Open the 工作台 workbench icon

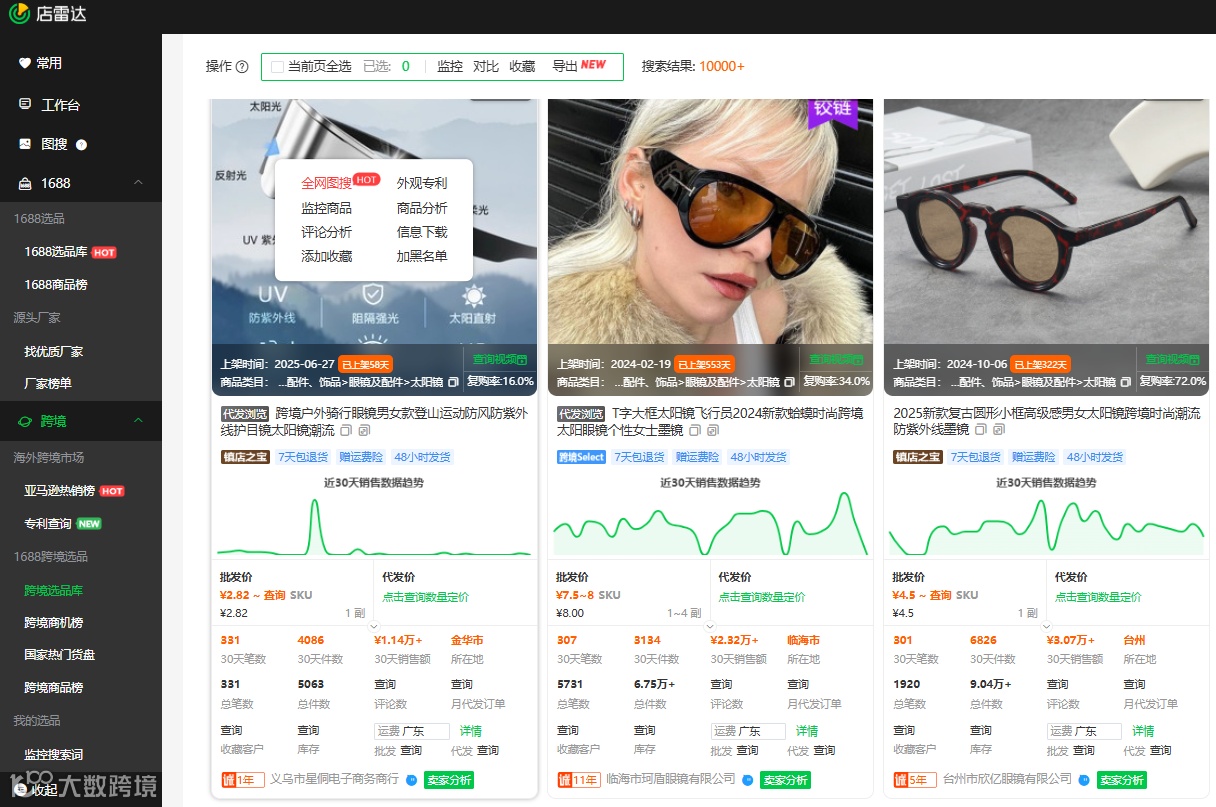25,104
